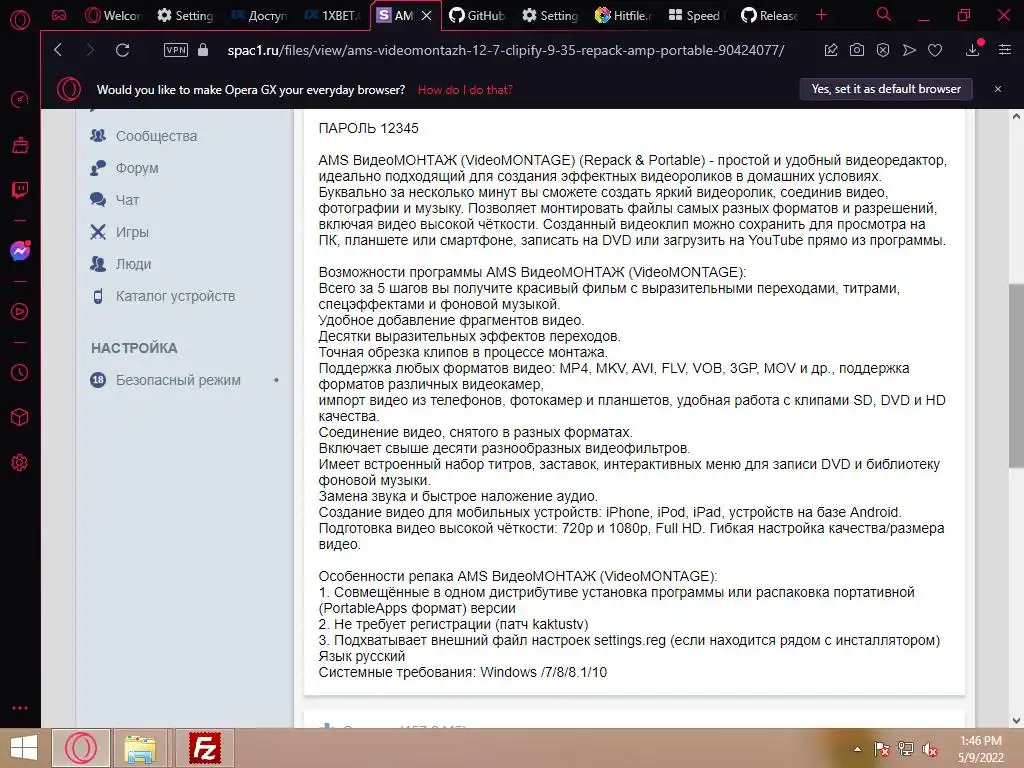Open the Player sidebar icon
This screenshot has width=1024, height=768.
(x=20, y=312)
